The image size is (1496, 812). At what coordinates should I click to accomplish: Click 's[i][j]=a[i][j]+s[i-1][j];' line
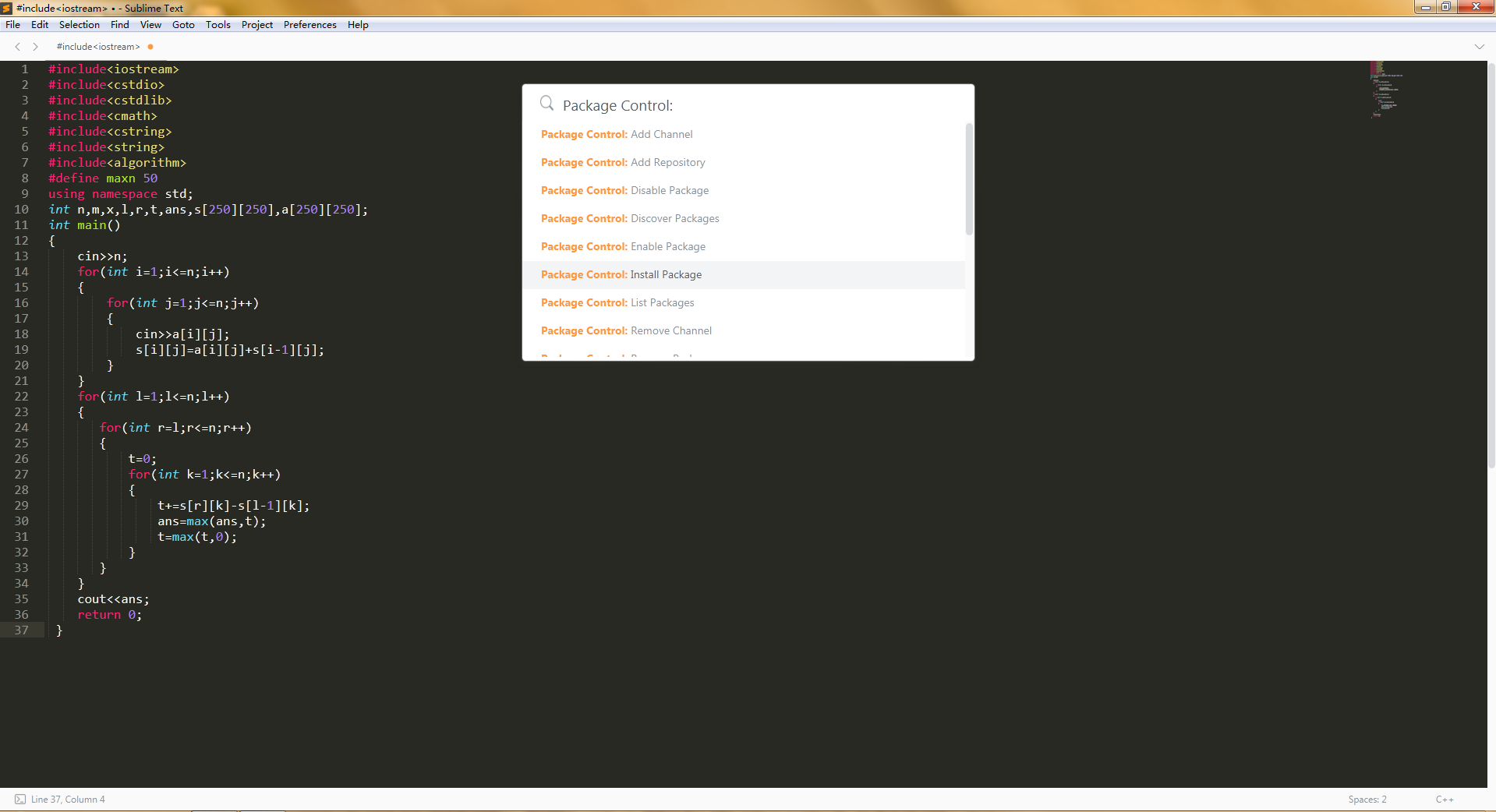coord(230,350)
